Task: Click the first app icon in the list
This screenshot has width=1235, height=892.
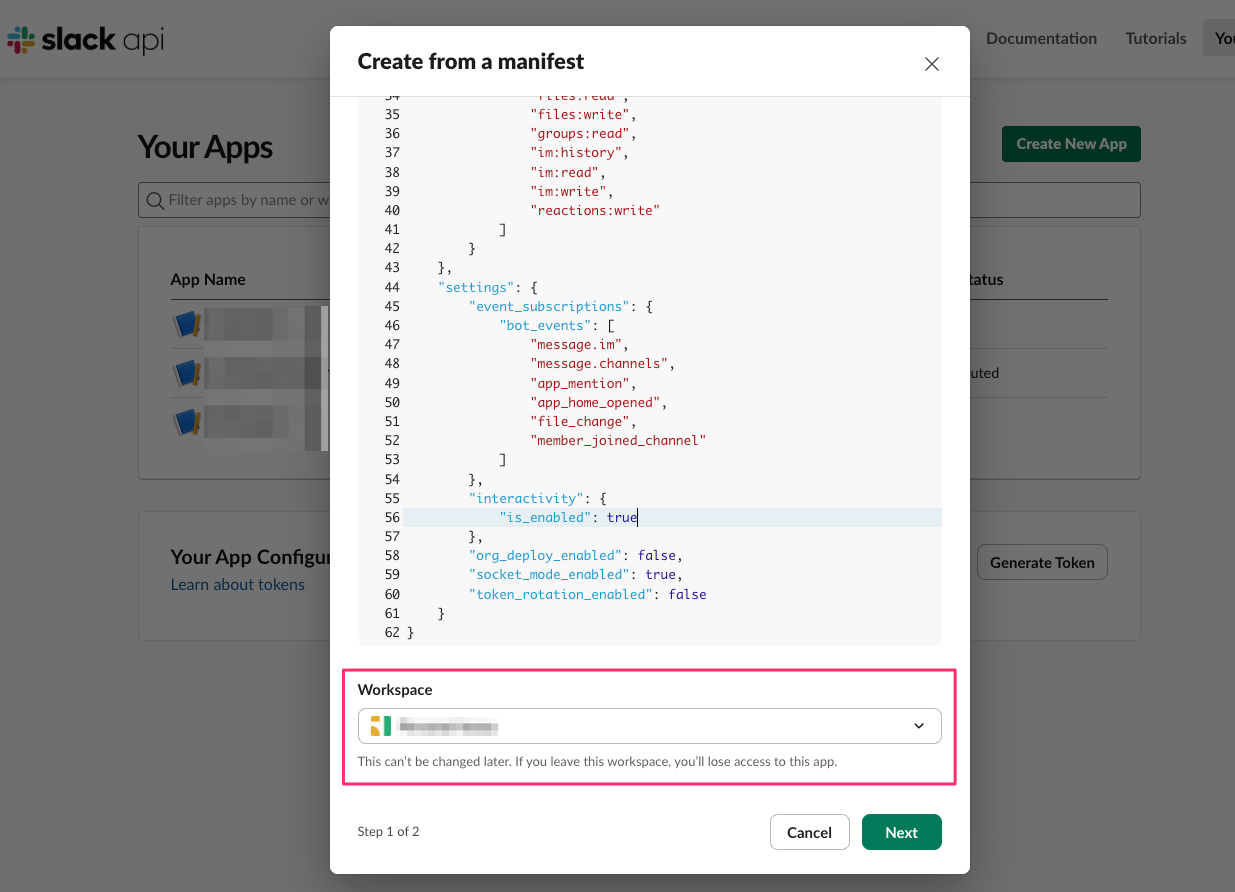Action: (x=188, y=324)
